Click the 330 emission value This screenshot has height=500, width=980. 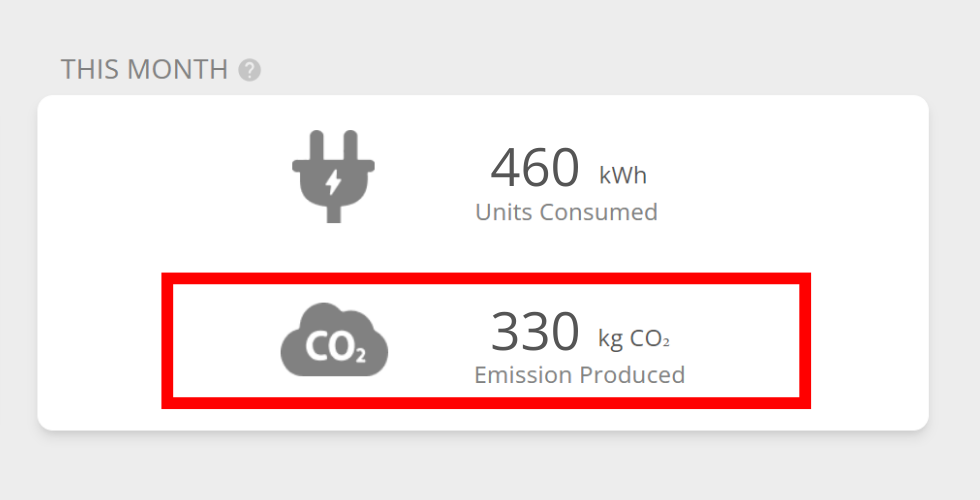534,332
